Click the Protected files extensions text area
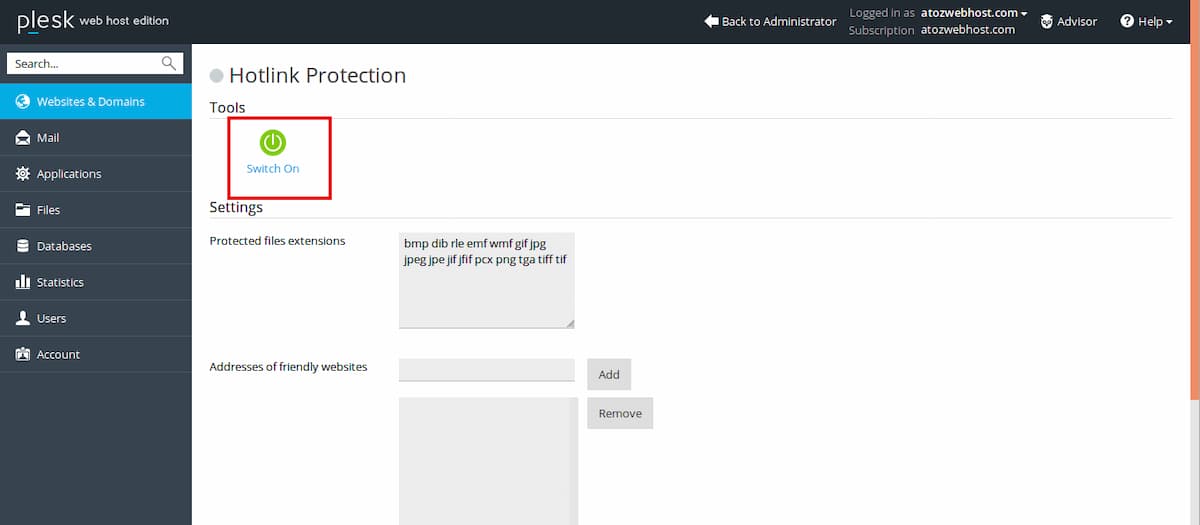Viewport: 1200px width, 525px height. point(486,280)
